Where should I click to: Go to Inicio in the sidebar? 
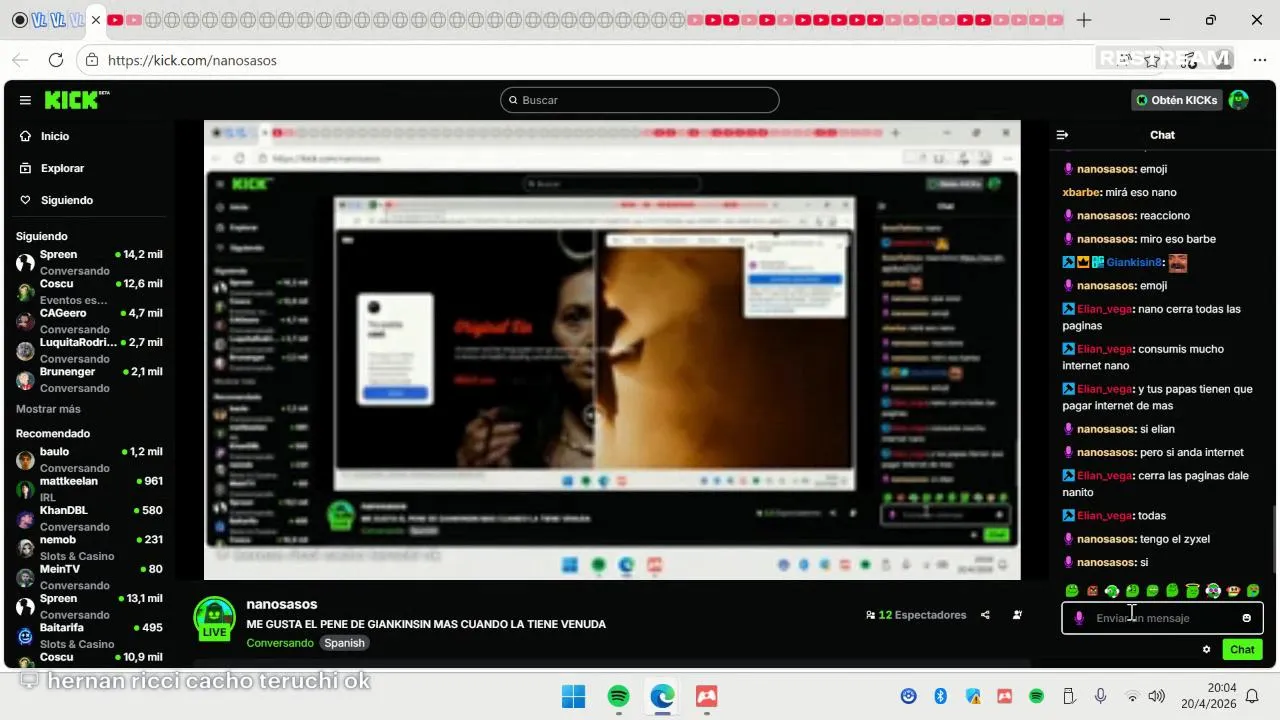click(44, 136)
